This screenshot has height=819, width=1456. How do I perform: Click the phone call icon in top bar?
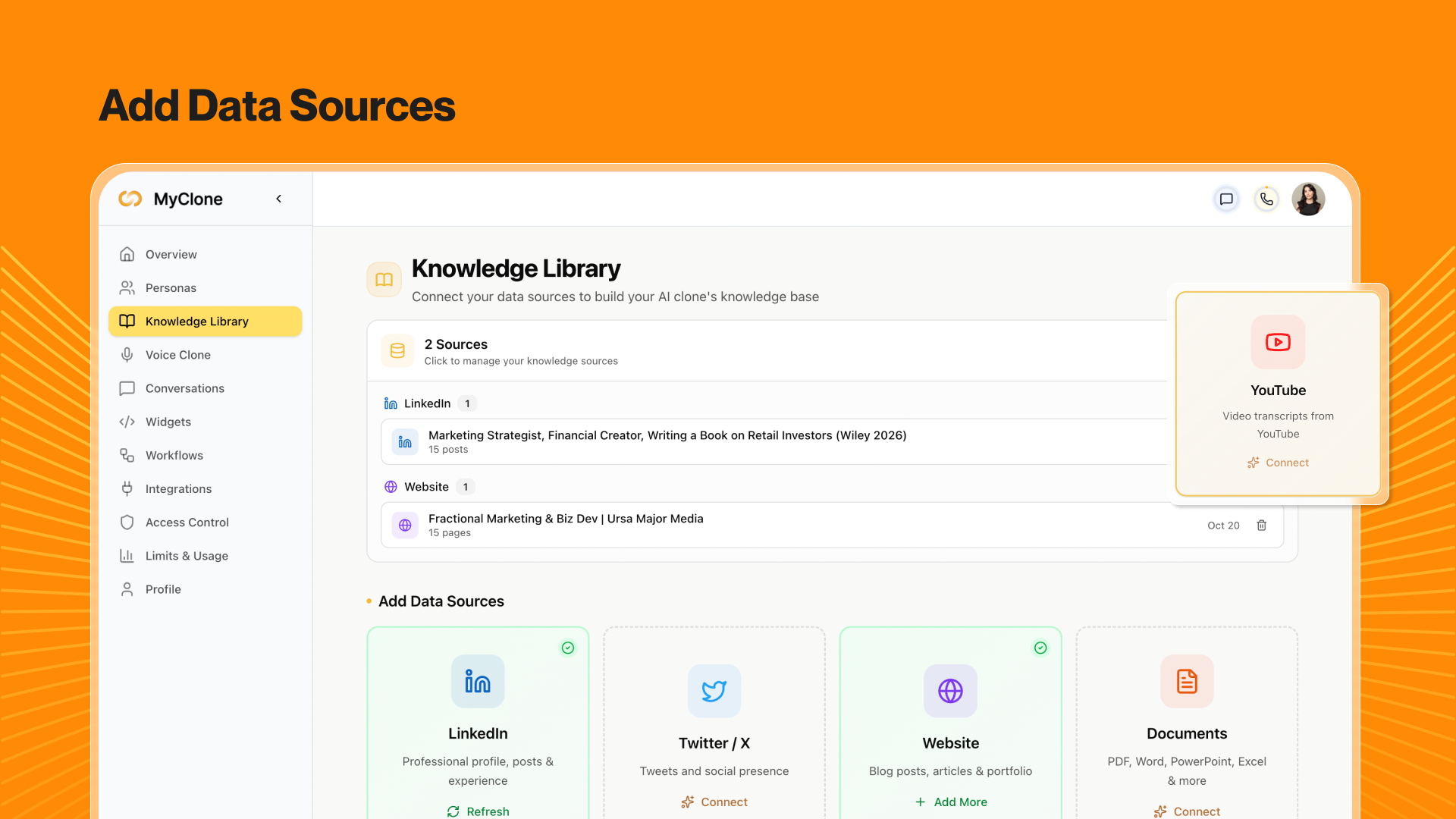[1266, 199]
